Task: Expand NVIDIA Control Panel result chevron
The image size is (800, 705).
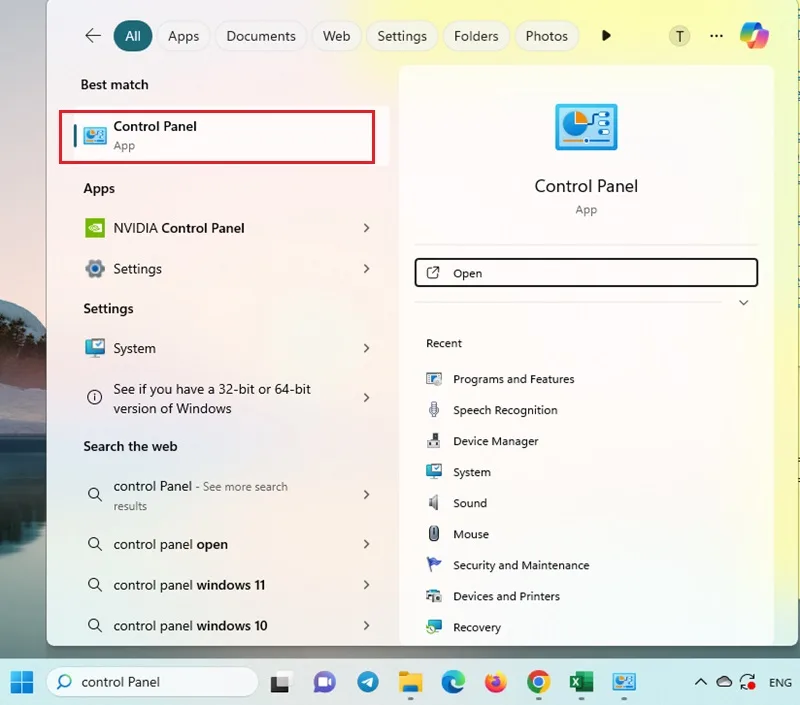Action: (x=366, y=228)
